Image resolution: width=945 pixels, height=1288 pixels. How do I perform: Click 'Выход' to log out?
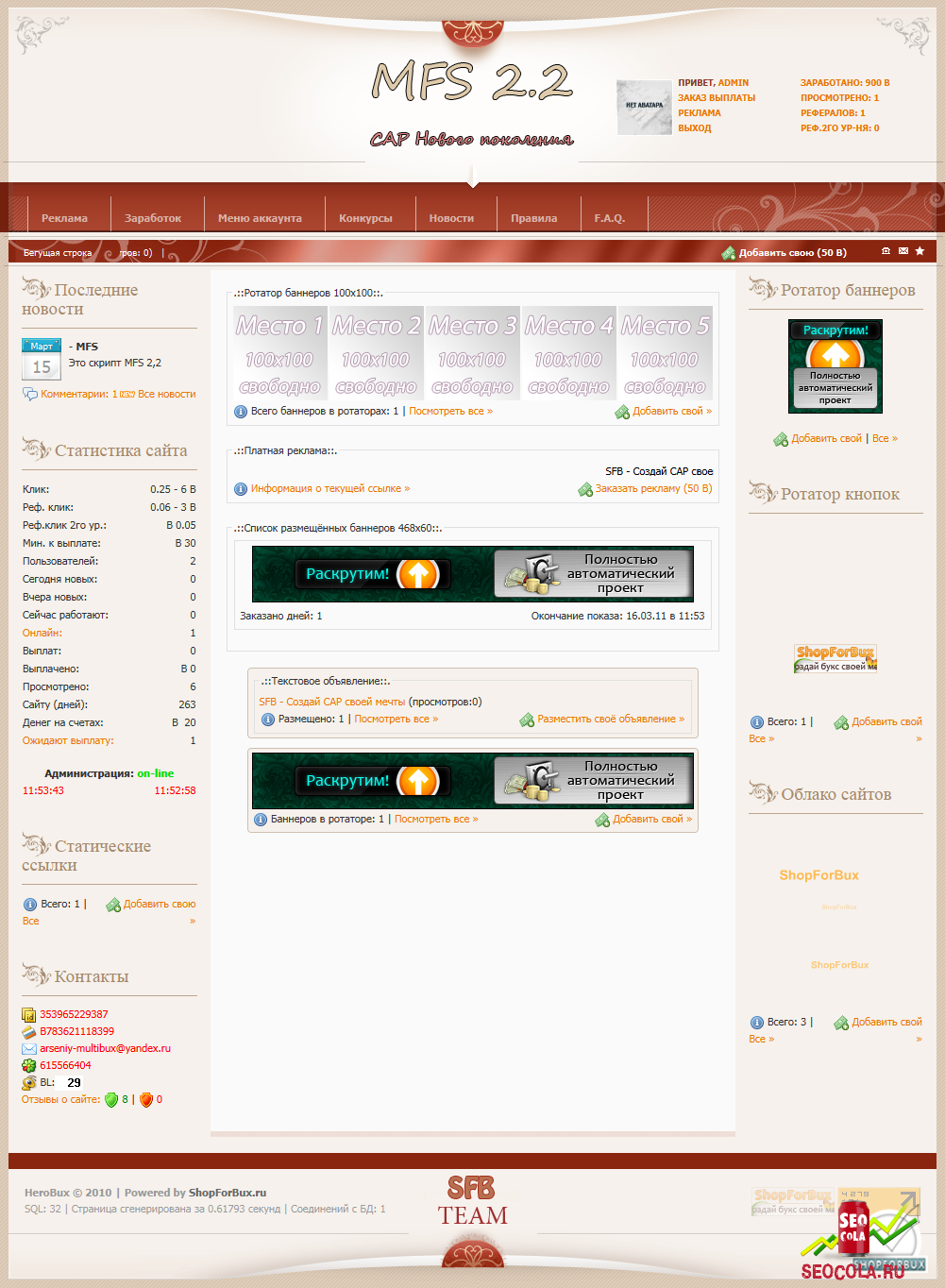[694, 128]
